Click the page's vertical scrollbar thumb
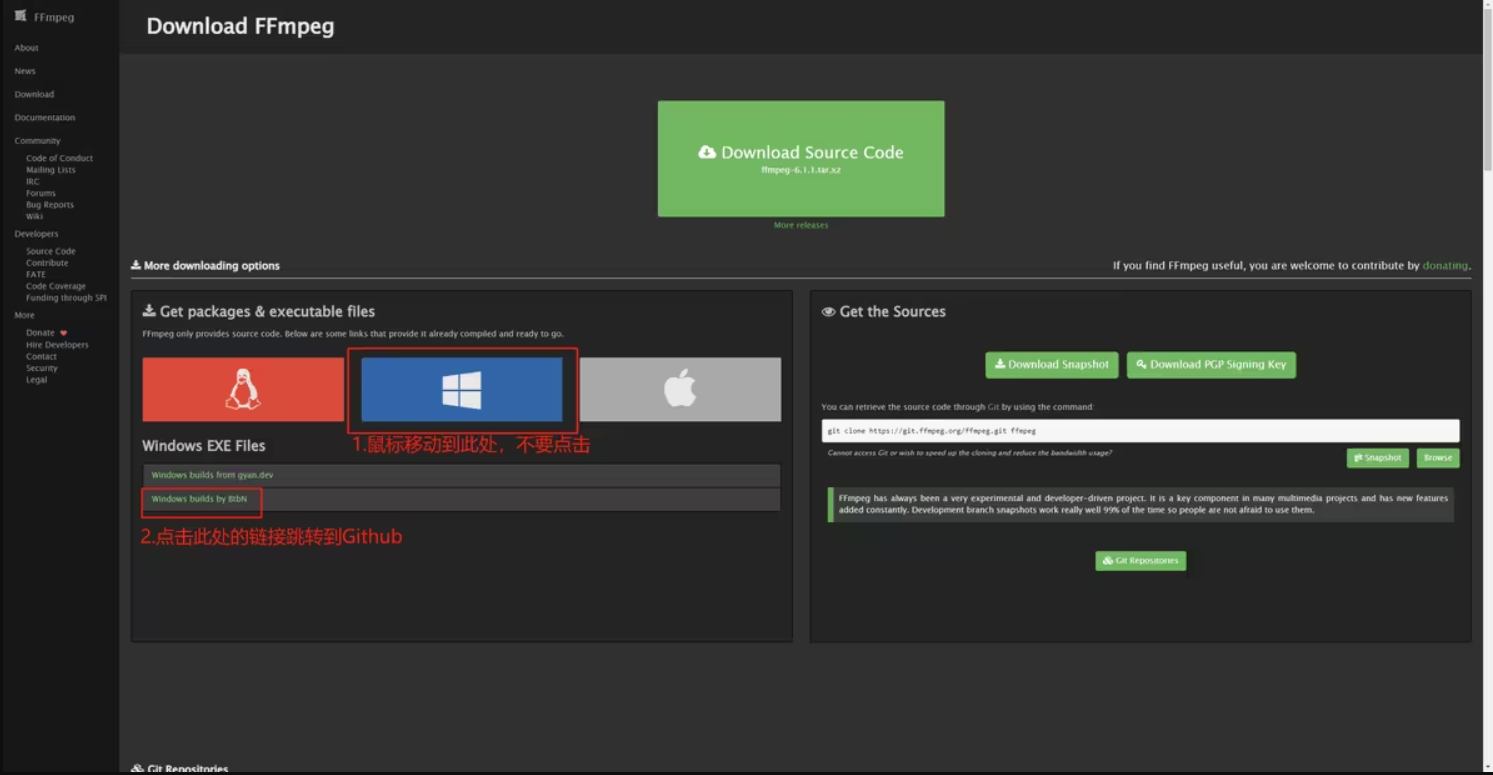Viewport: 1493px width, 775px height. click(x=1487, y=88)
